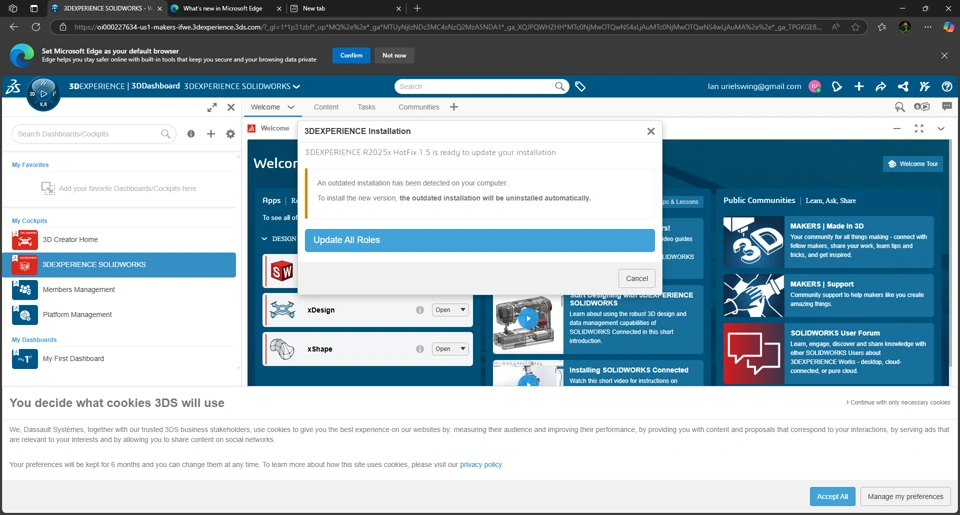Image resolution: width=960 pixels, height=515 pixels.
Task: Open notifications bell icon
Action: click(x=836, y=86)
